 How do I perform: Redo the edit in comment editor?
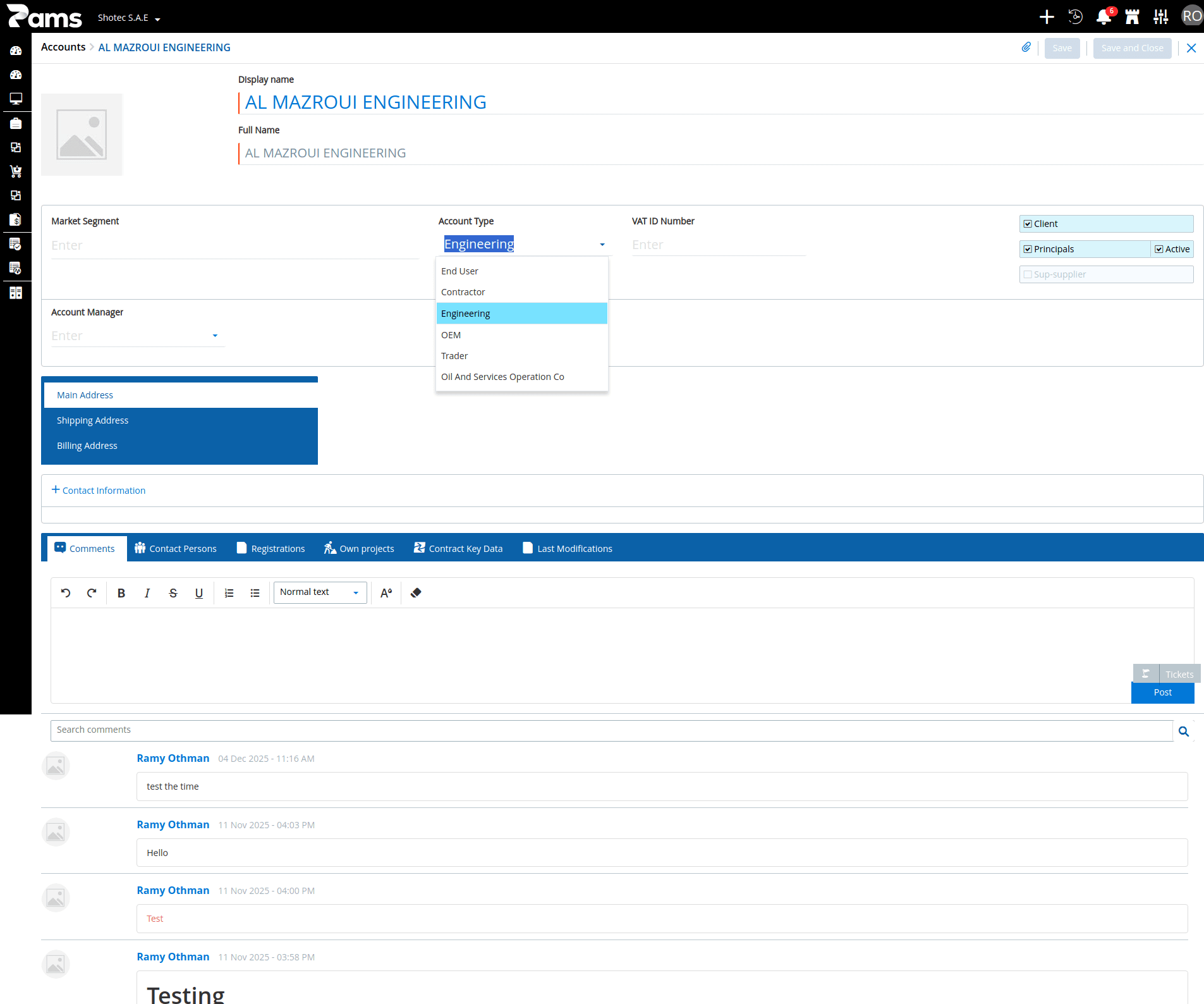click(92, 593)
